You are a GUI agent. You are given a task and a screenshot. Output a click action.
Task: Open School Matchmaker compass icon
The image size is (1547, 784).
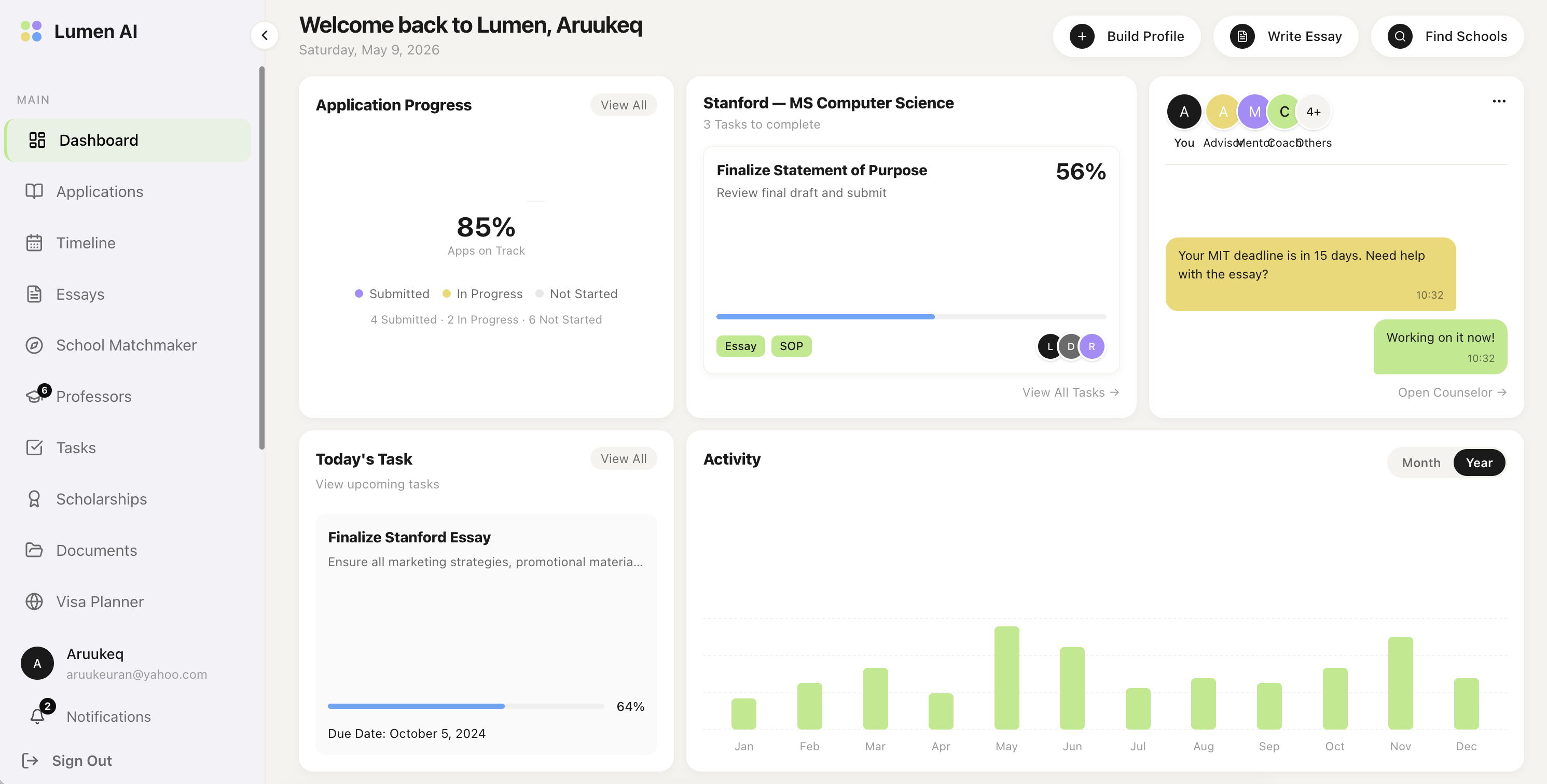34,345
